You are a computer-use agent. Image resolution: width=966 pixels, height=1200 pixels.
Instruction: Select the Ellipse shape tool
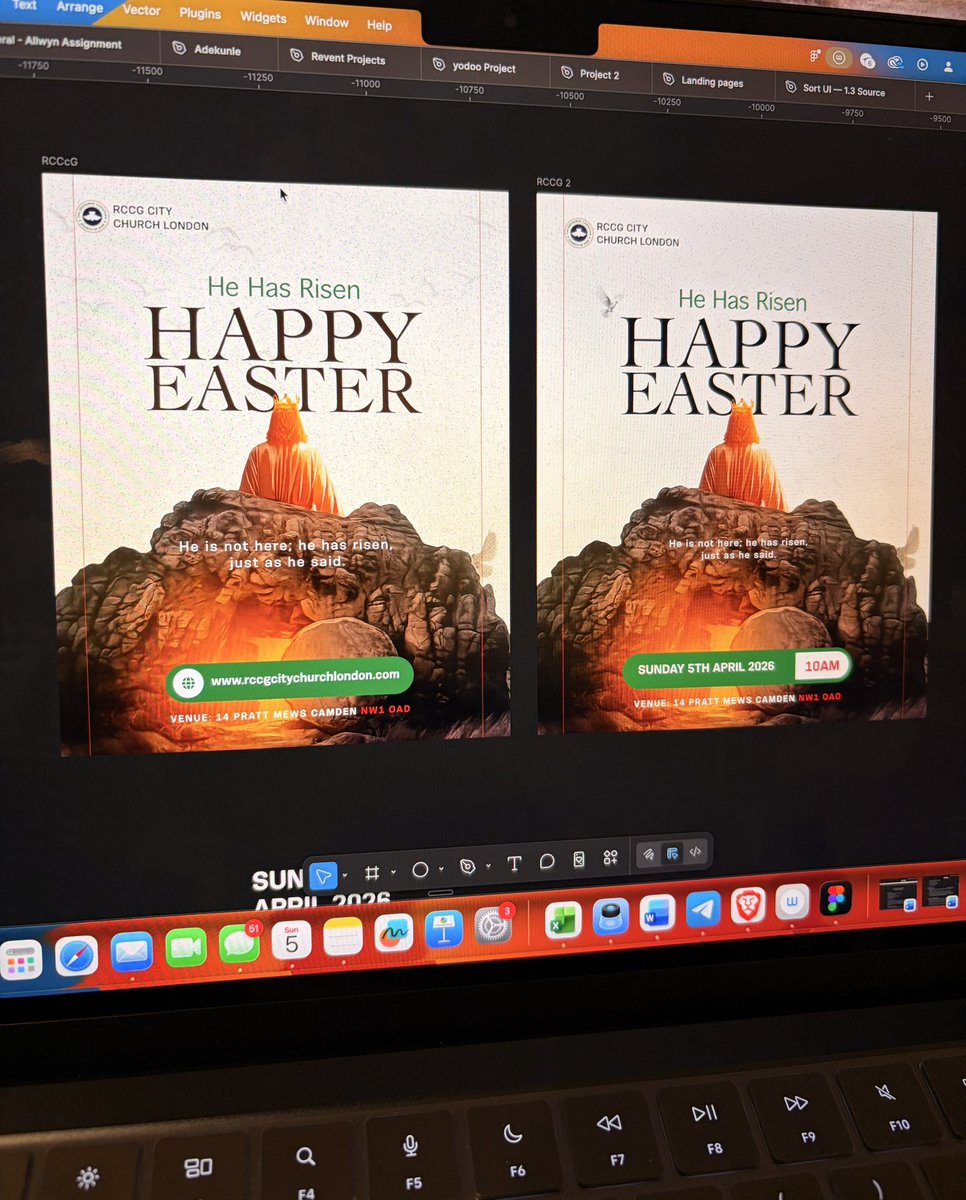420,870
